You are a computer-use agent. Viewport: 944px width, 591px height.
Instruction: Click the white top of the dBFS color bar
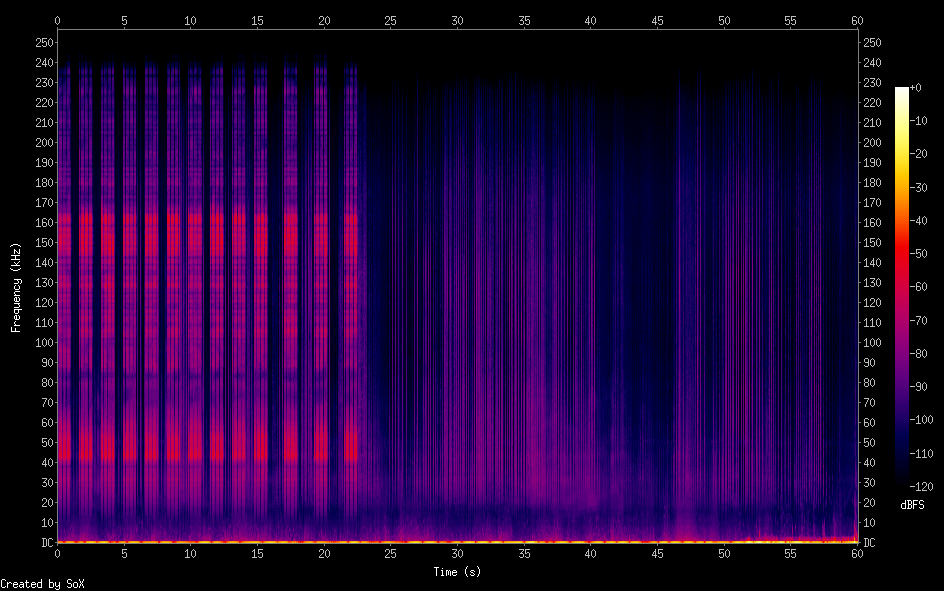(x=902, y=91)
